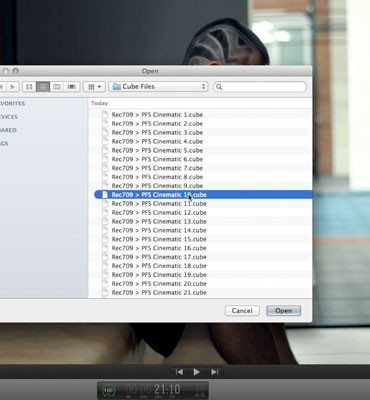
Task: Switch to column view in Open dialog
Action: [x=57, y=87]
